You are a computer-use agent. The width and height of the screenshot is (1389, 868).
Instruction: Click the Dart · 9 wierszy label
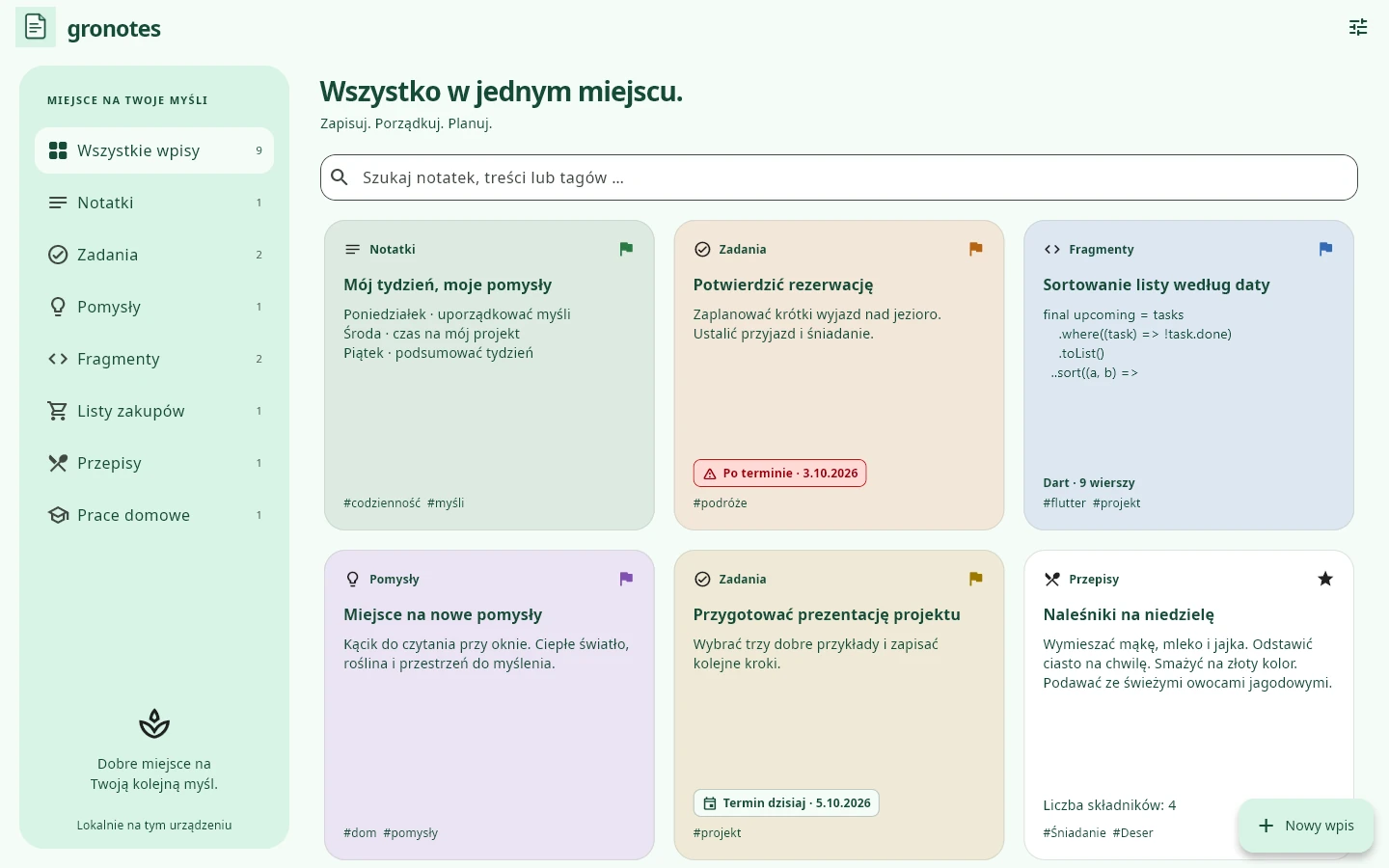click(x=1088, y=482)
